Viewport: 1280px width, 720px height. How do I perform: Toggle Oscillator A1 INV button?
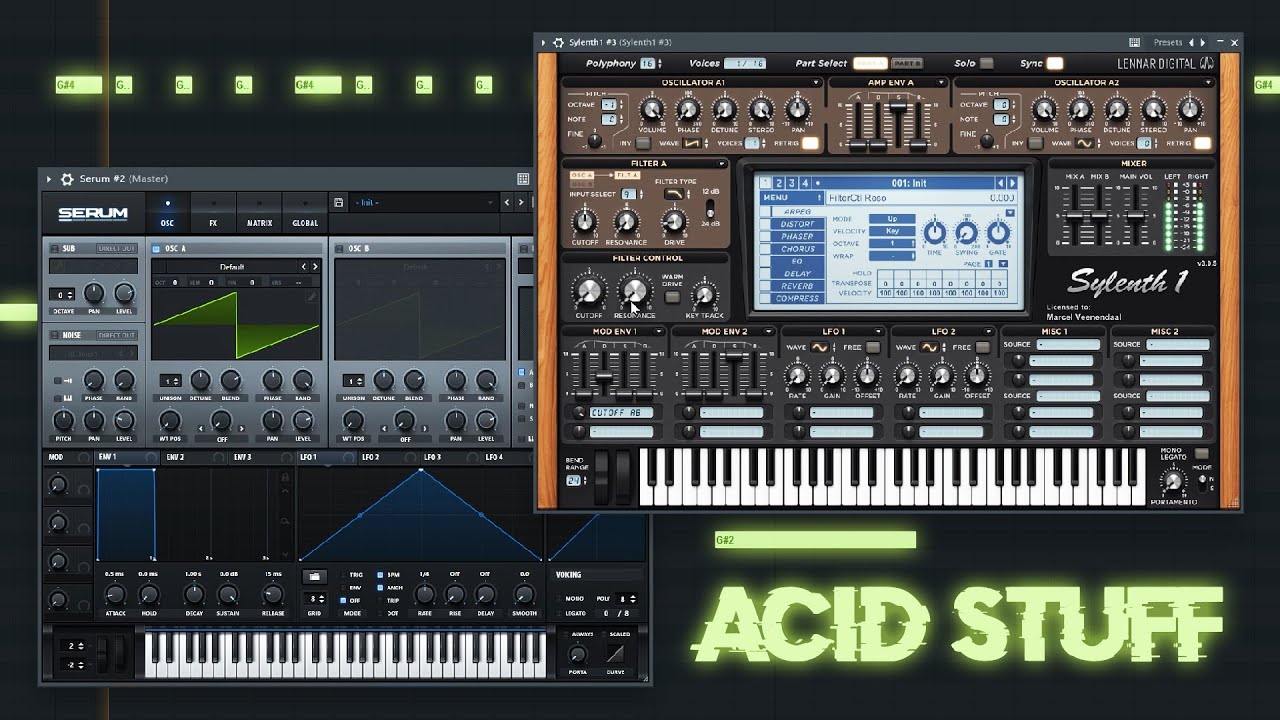pos(642,143)
